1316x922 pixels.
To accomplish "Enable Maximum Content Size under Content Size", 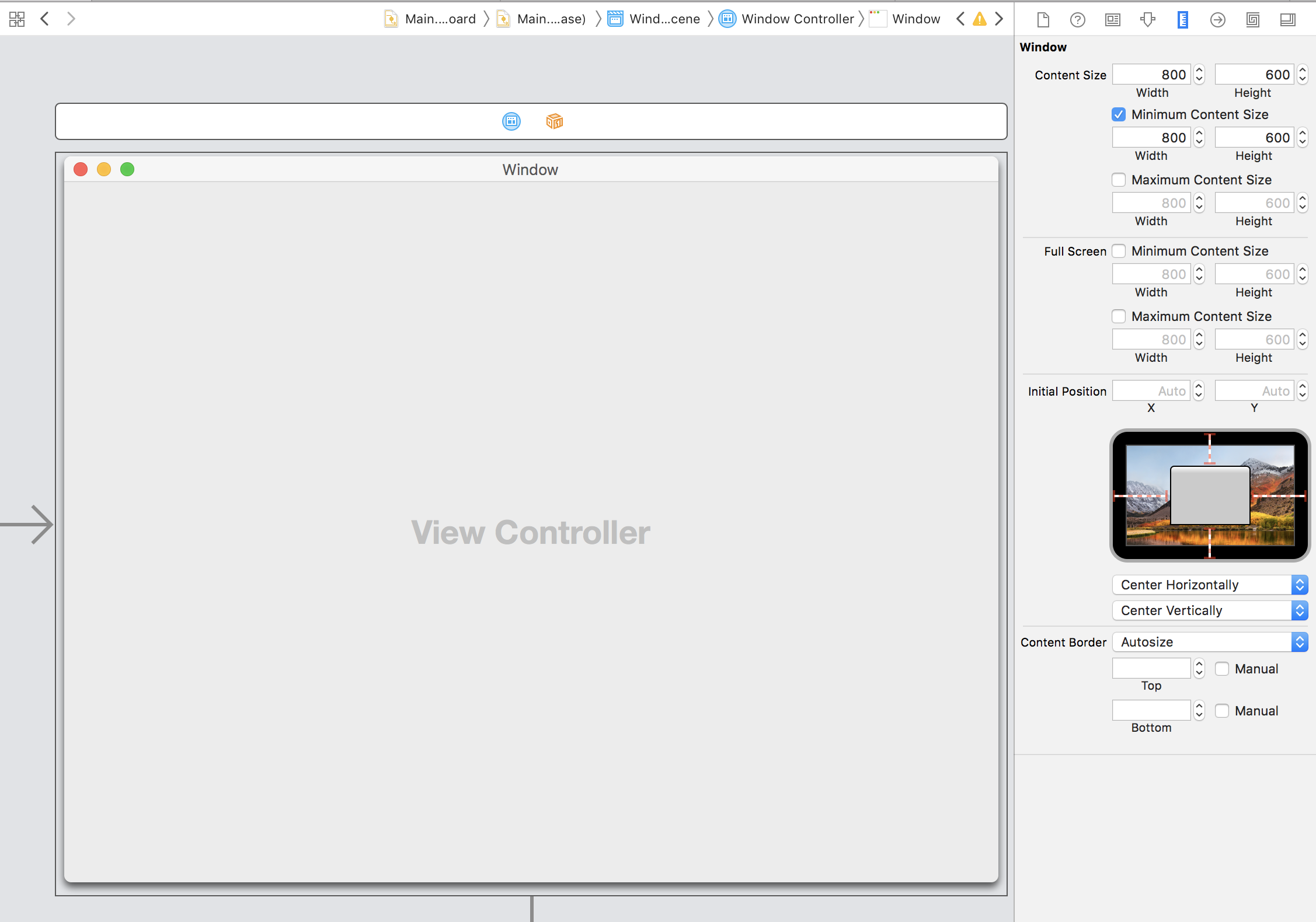I will pyautogui.click(x=1118, y=180).
